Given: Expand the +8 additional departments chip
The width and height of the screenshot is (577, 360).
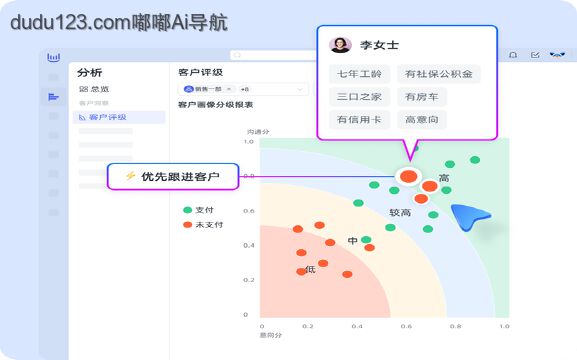Looking at the screenshot, I should point(244,89).
